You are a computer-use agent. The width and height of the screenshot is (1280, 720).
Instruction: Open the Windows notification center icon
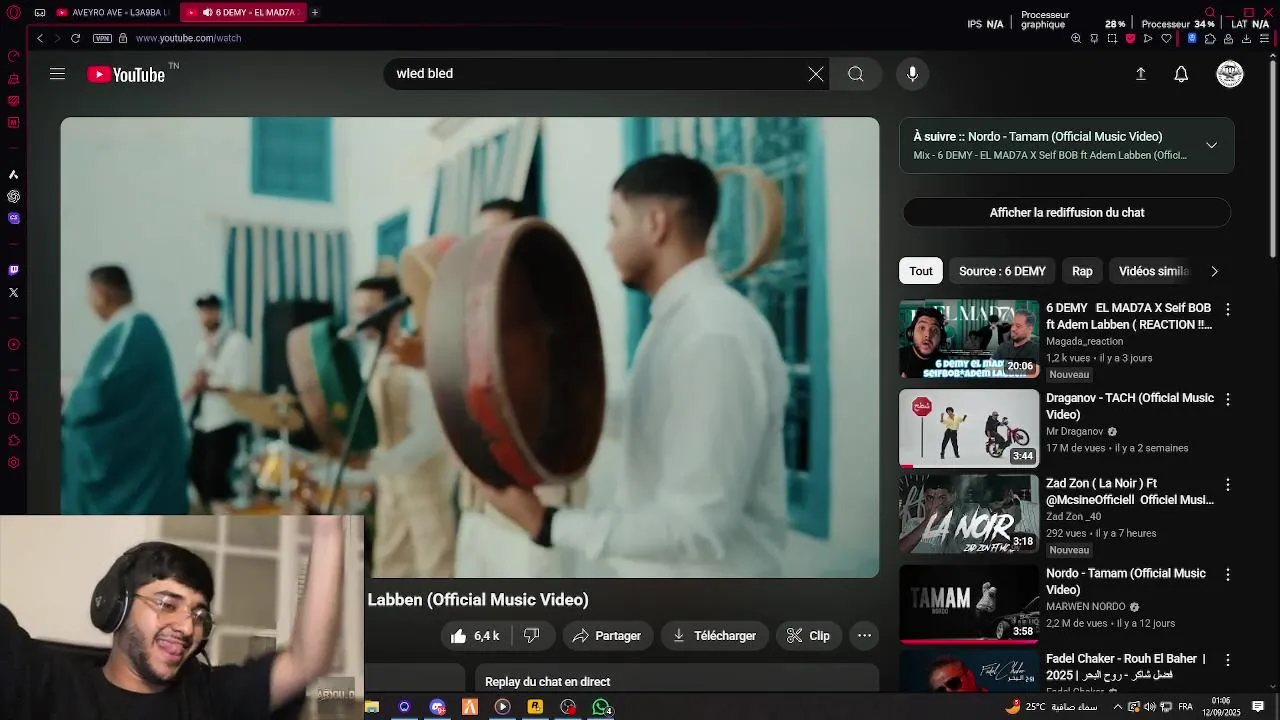point(1258,707)
